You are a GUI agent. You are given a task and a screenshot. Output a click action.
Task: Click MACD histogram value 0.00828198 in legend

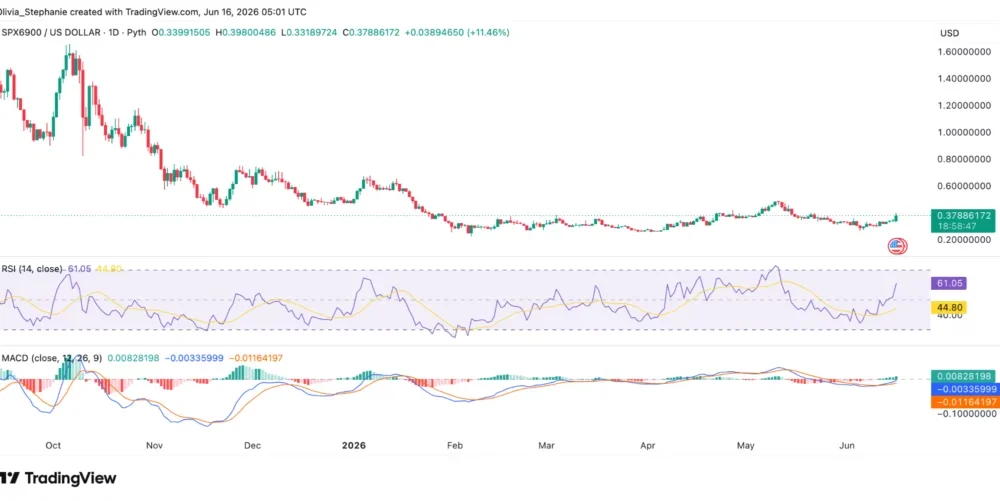(134, 358)
